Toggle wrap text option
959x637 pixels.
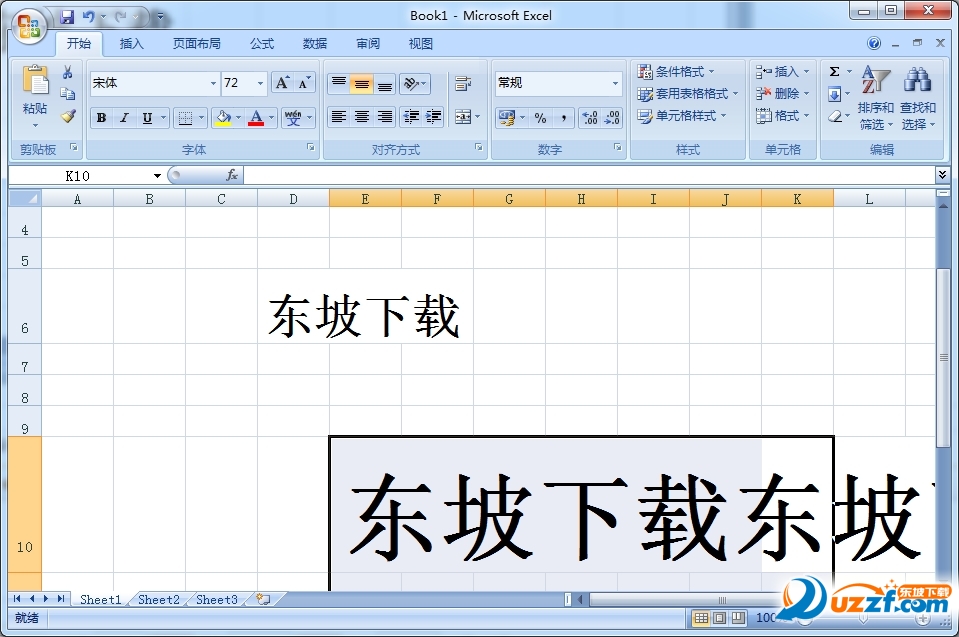tap(463, 83)
